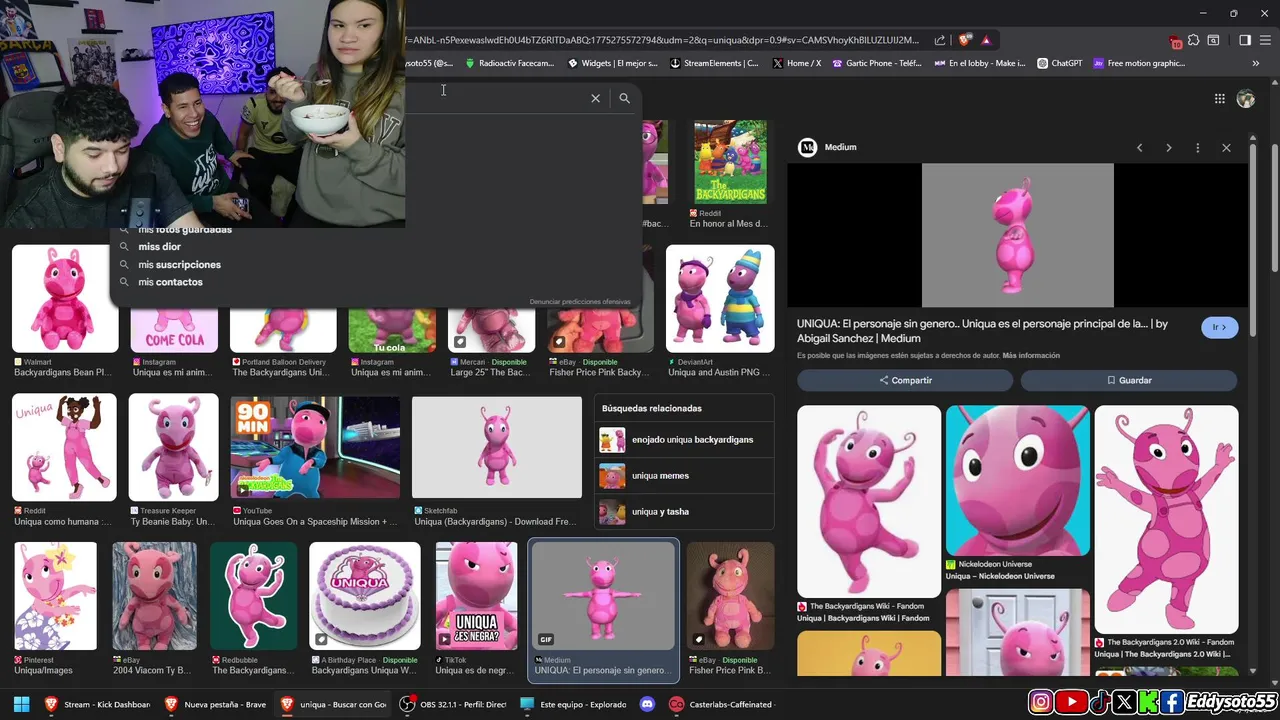Viewport: 1280px width, 720px height.
Task: Open Widgets | El mejor s... bookmark
Action: 613,63
